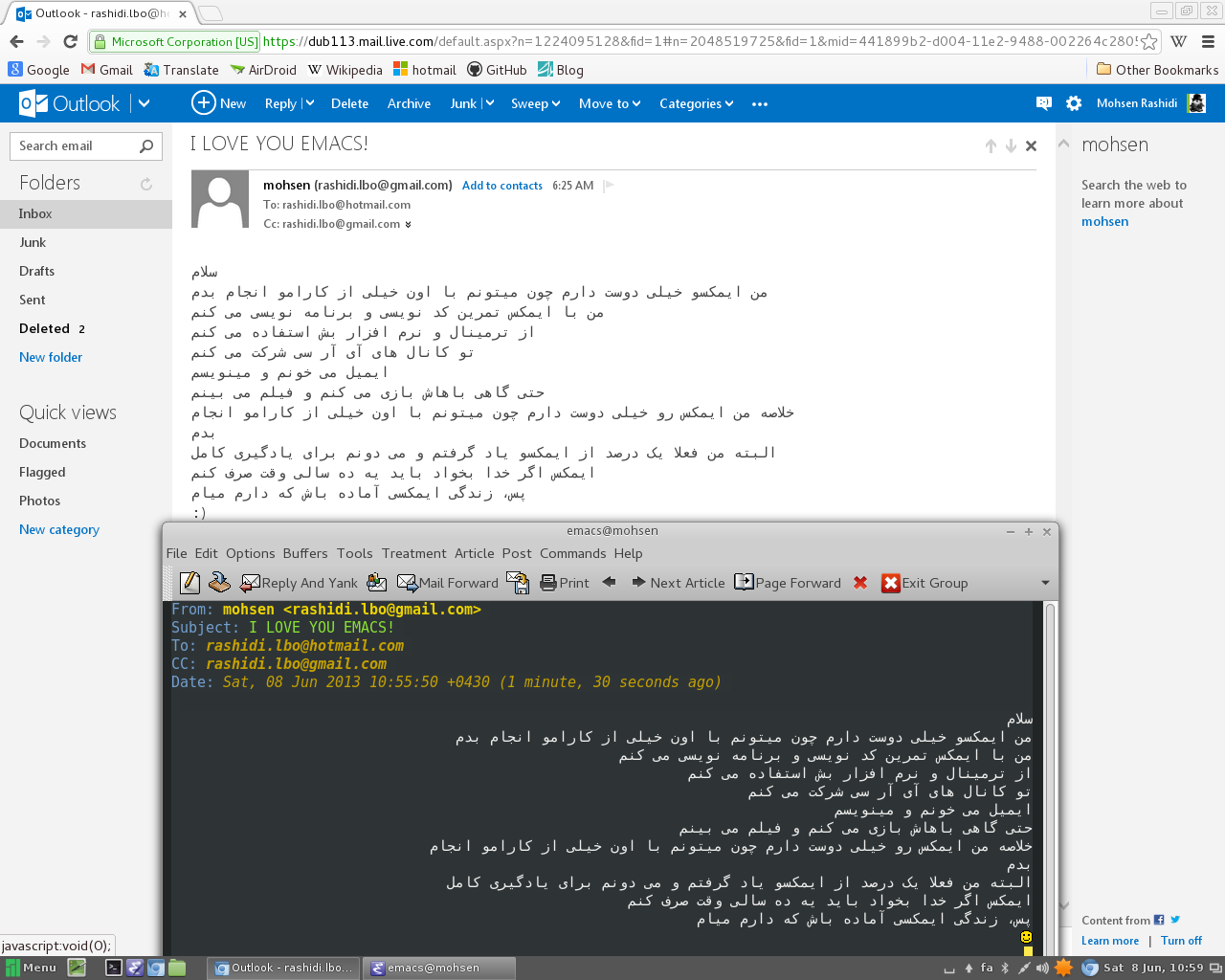
Task: Expand the Sweep dropdown
Action: point(535,103)
